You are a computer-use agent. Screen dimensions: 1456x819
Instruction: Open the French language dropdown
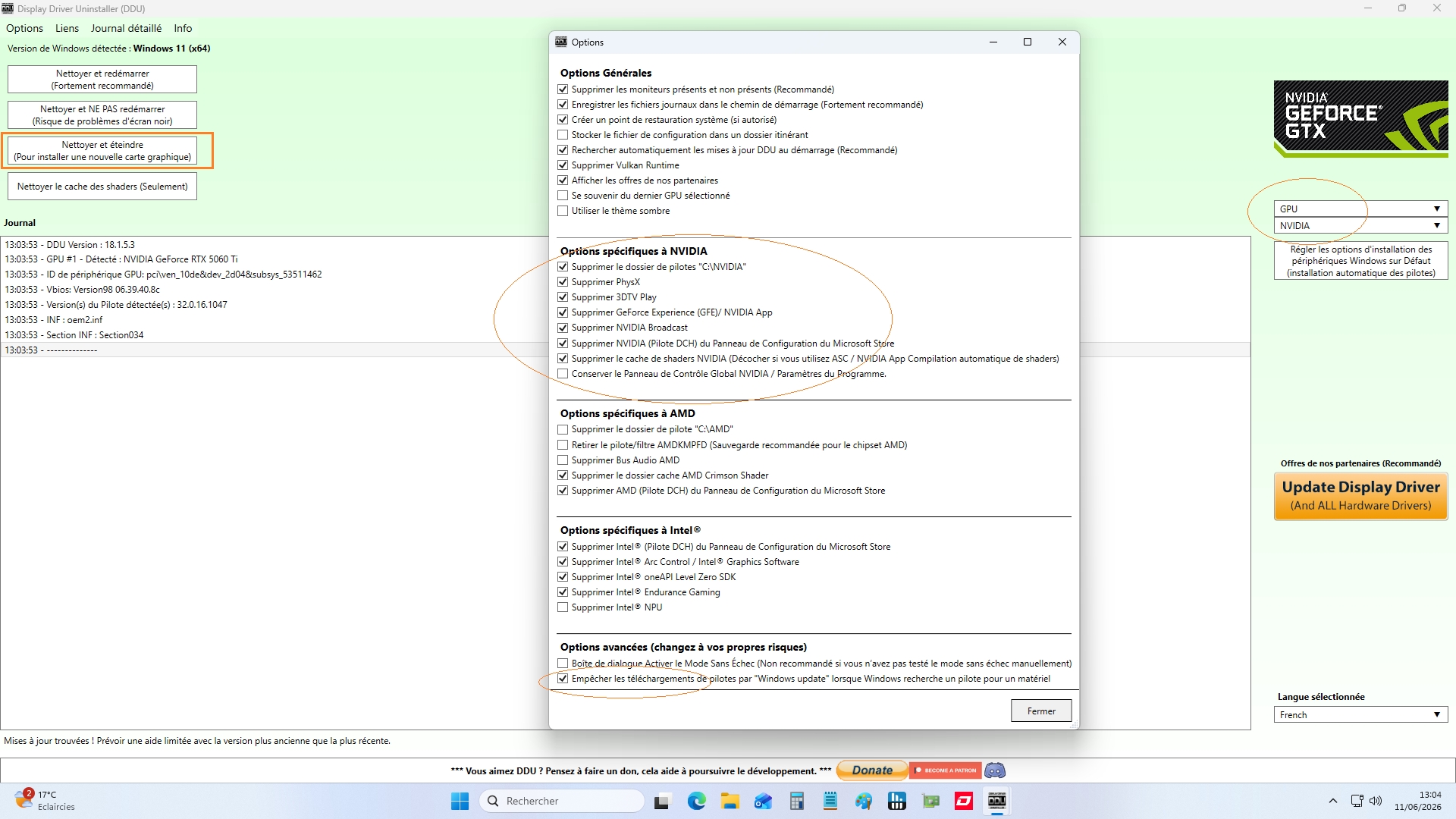point(1361,715)
